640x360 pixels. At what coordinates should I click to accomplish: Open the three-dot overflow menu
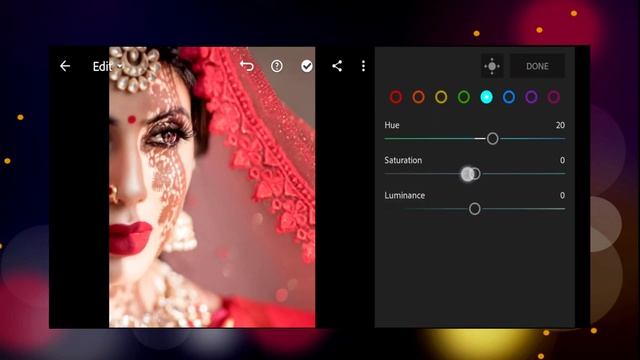point(363,66)
